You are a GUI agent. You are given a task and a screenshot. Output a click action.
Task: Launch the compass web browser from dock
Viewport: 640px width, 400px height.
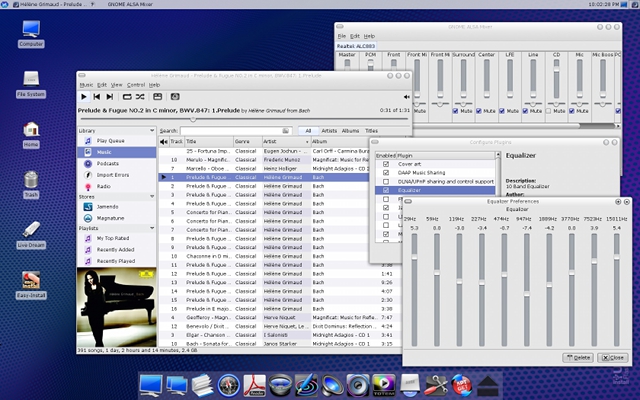pos(229,385)
